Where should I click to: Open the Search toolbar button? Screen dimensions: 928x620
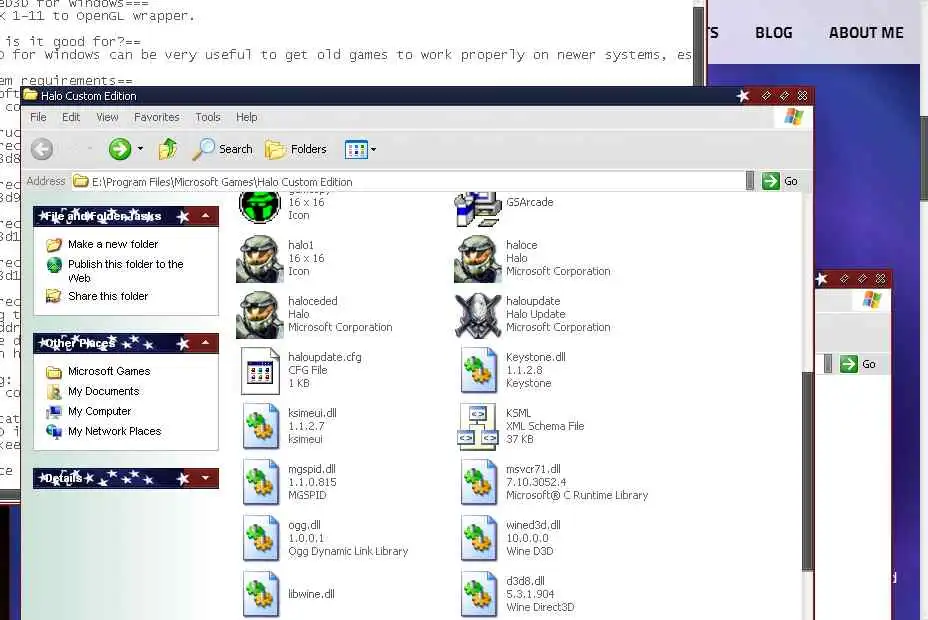[223, 149]
